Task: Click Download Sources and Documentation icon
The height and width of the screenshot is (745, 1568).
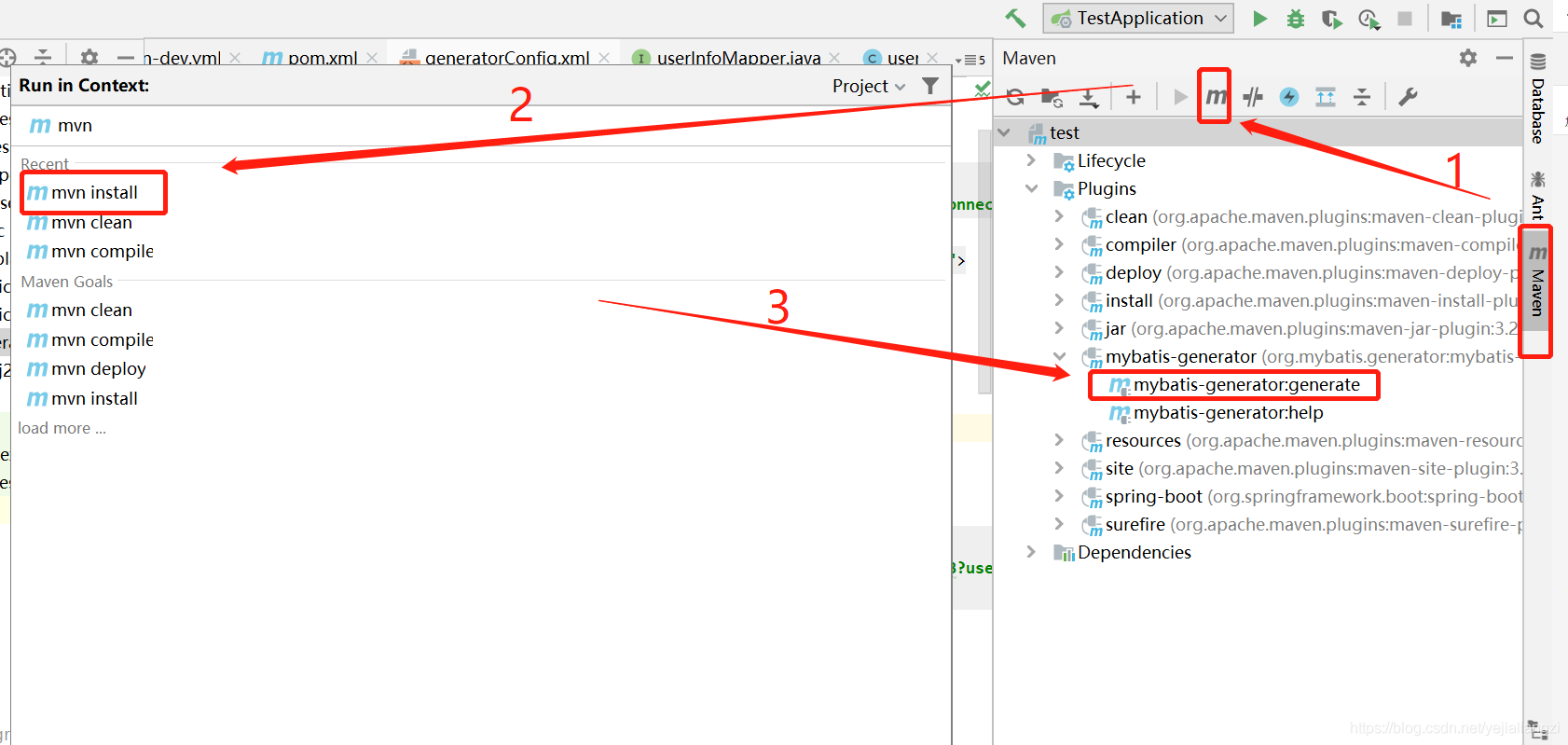Action: tap(1089, 97)
